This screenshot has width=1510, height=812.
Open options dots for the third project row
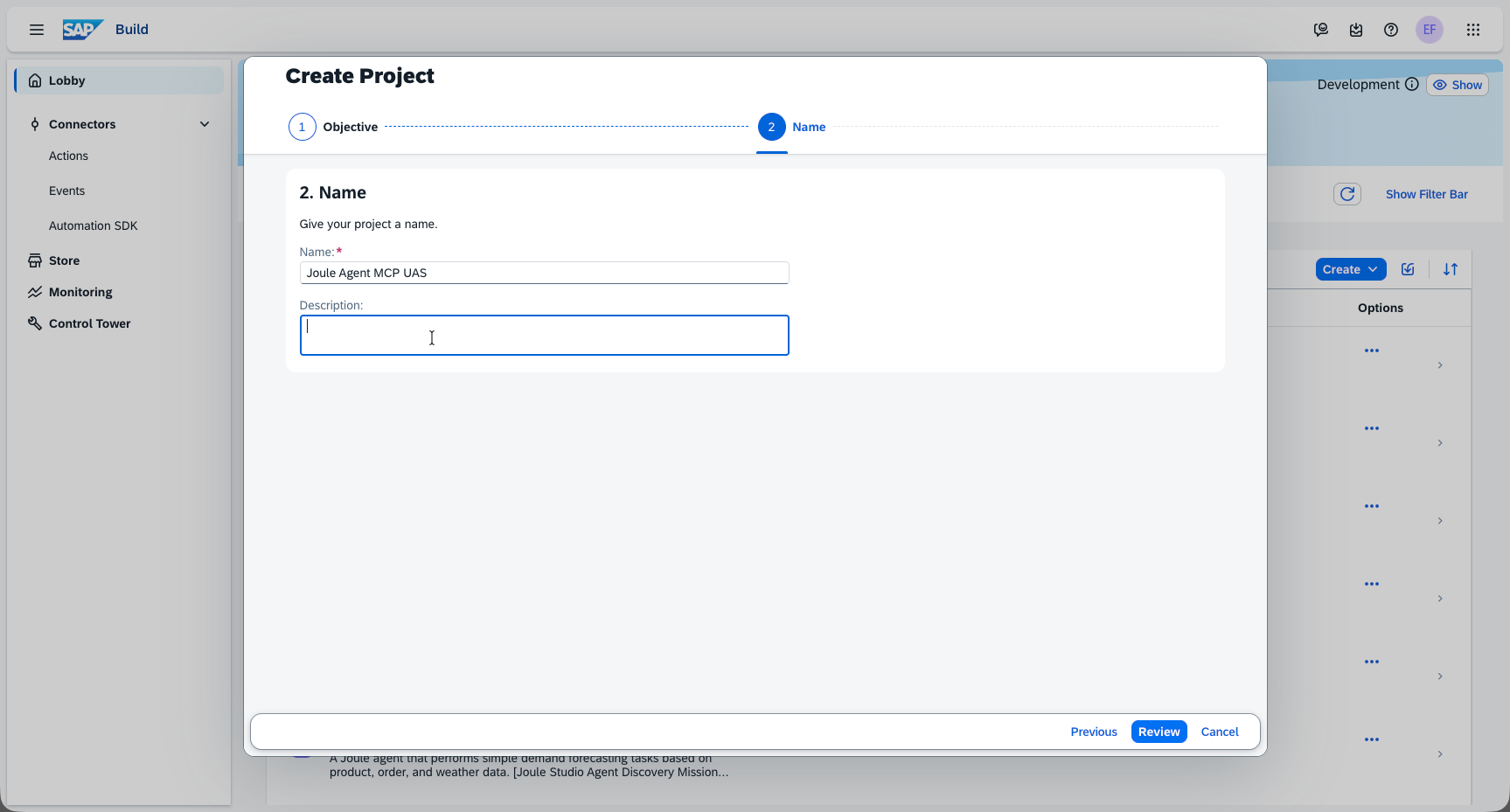(x=1372, y=506)
